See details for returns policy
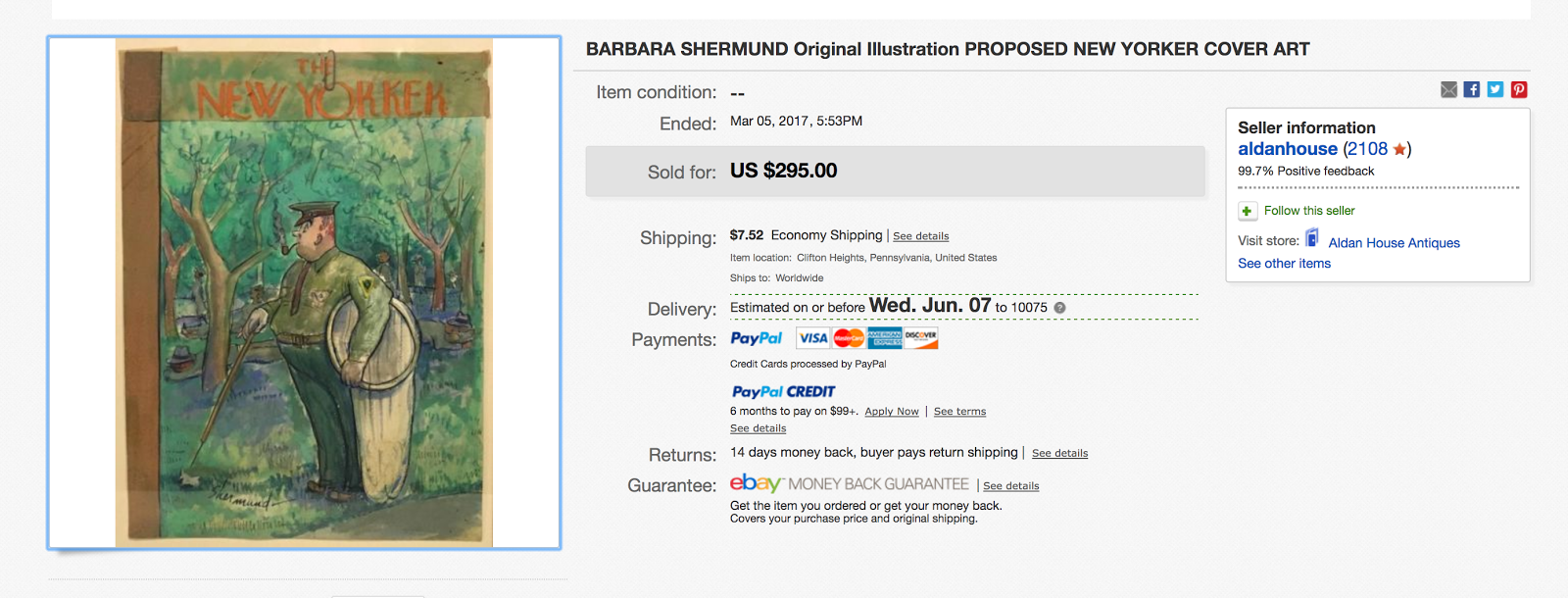The width and height of the screenshot is (1568, 598). pos(1059,453)
